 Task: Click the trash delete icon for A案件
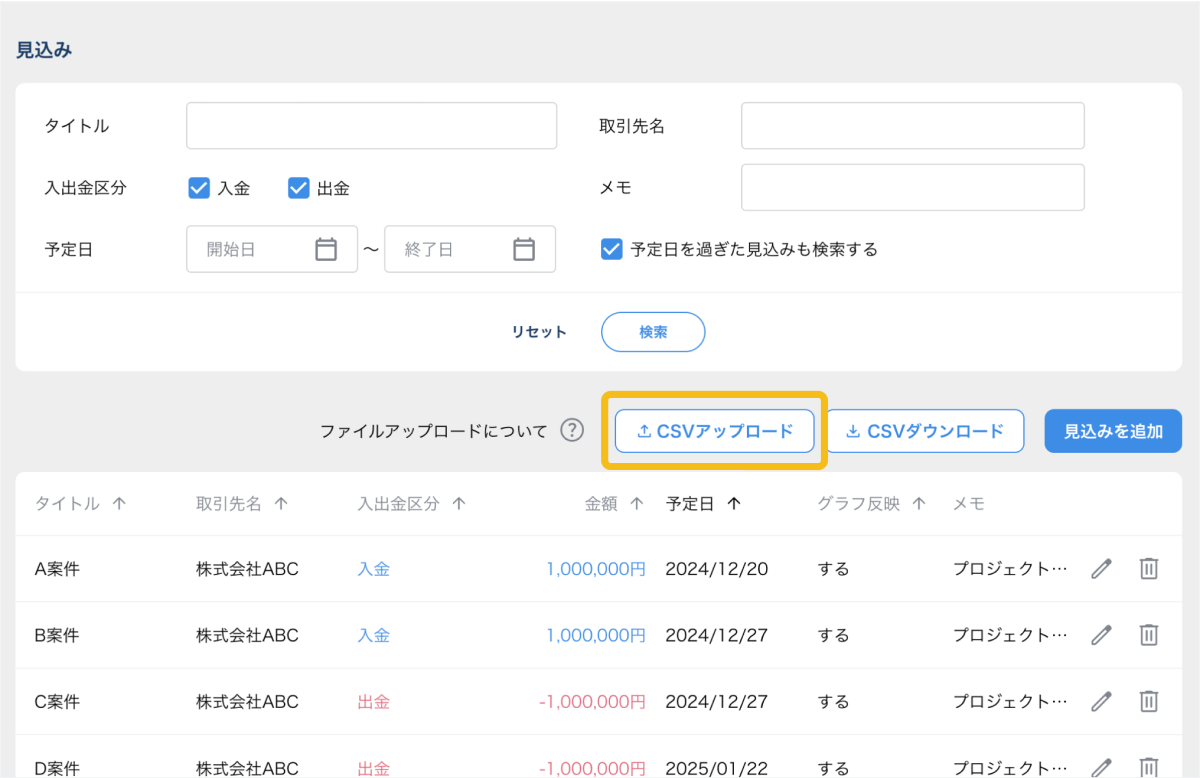tap(1149, 569)
